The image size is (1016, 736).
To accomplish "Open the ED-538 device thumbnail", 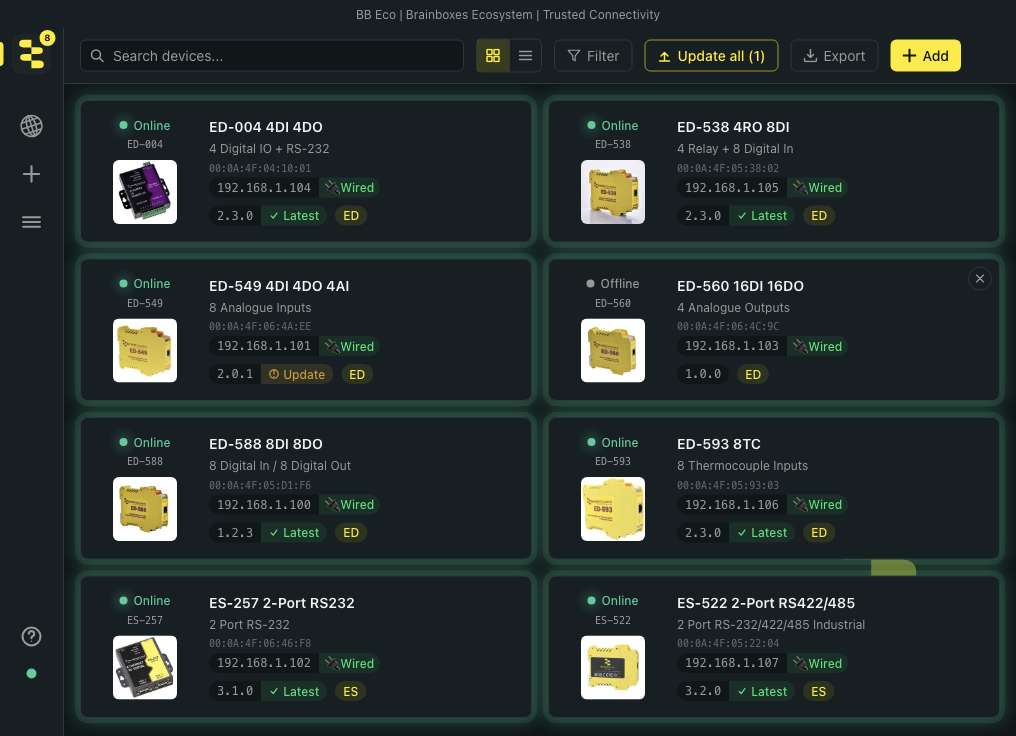I will click(612, 192).
